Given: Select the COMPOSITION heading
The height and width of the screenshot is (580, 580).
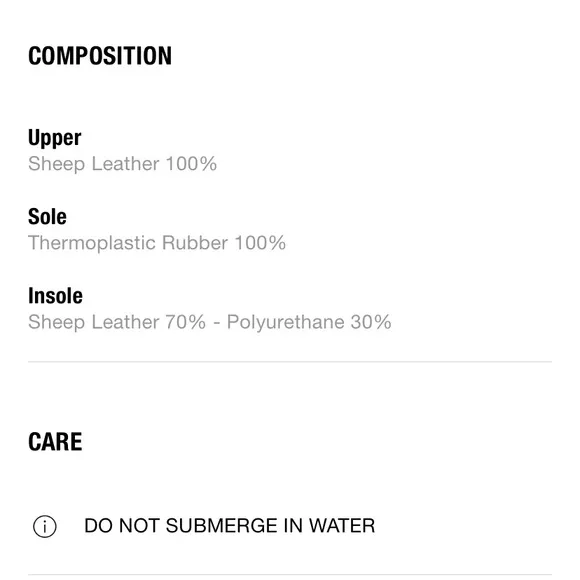Looking at the screenshot, I should point(100,56).
